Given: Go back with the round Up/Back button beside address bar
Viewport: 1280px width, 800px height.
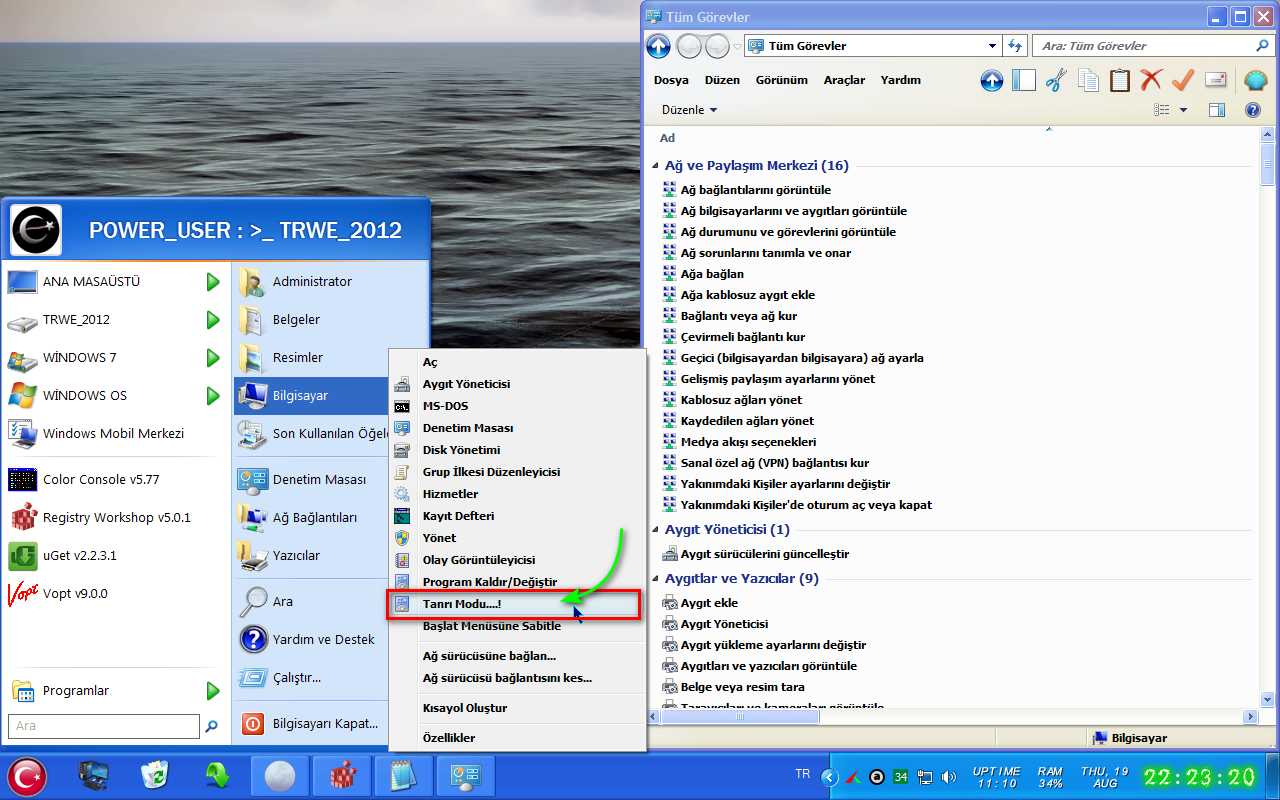Looking at the screenshot, I should pos(658,46).
